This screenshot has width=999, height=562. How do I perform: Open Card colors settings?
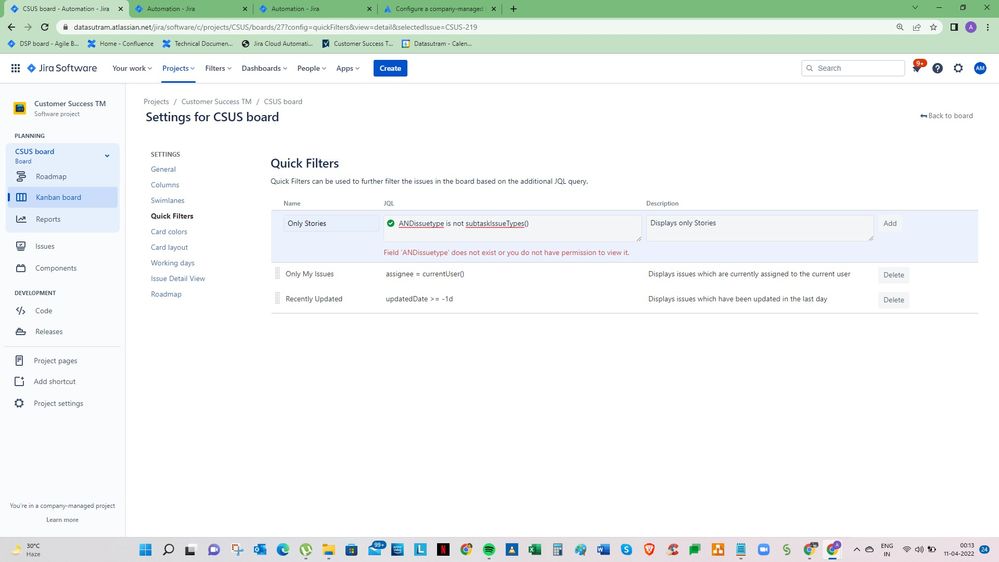[169, 232]
